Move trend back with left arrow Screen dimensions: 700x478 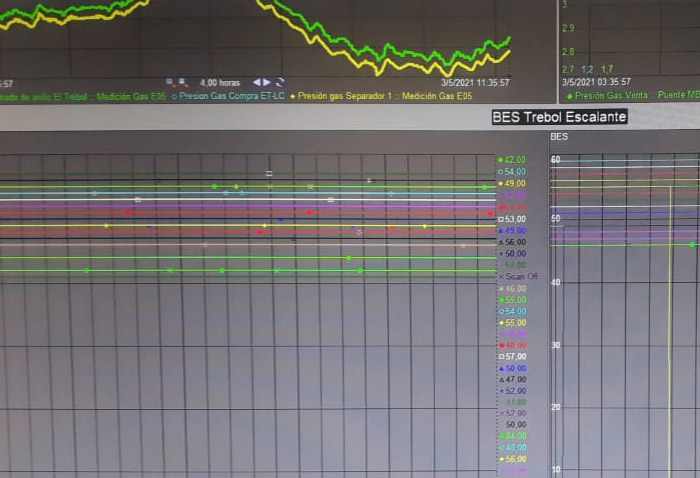(x=257, y=83)
